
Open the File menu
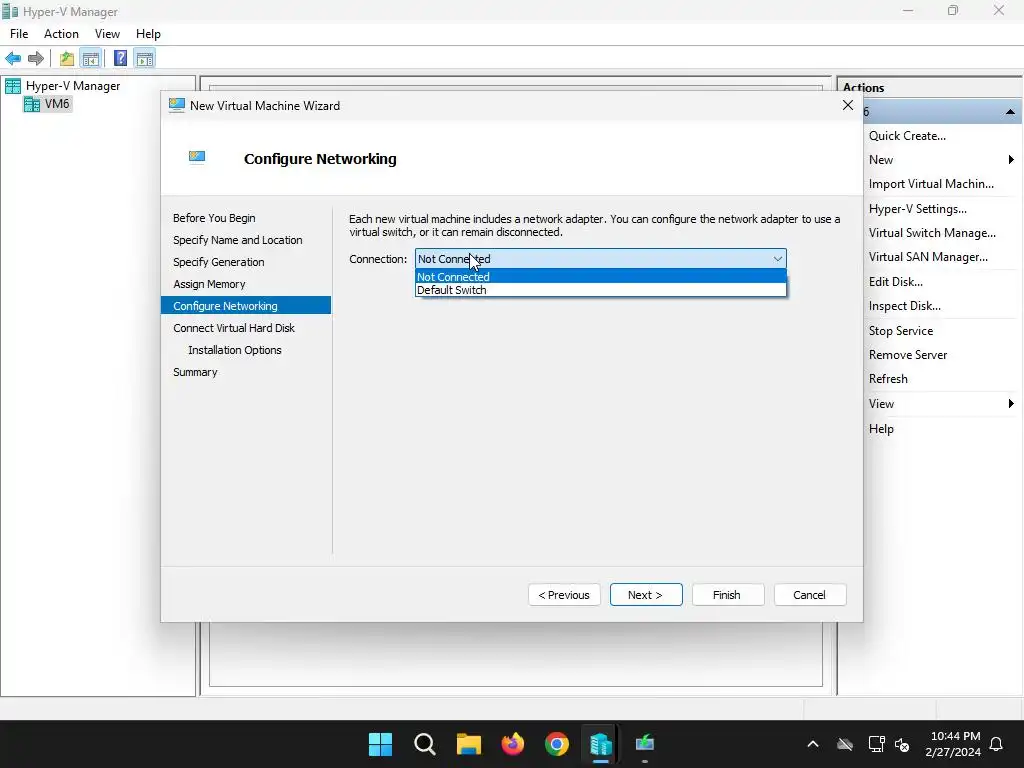19,34
